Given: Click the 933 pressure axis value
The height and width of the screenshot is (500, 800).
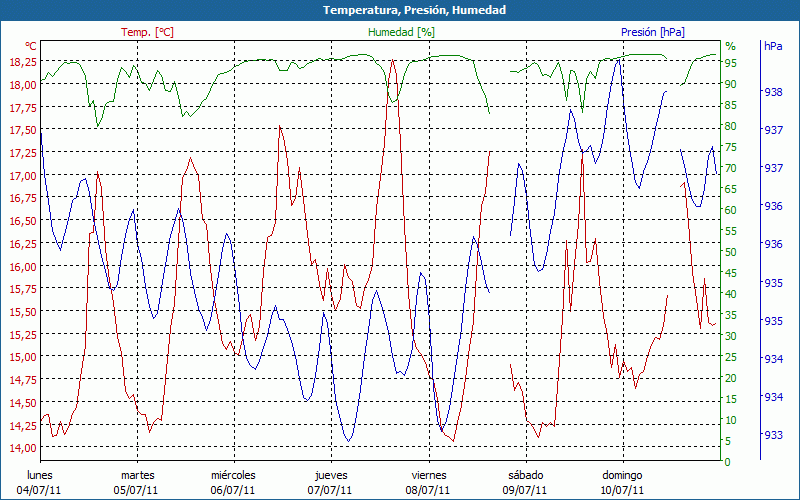Looking at the screenshot, I should (773, 435).
